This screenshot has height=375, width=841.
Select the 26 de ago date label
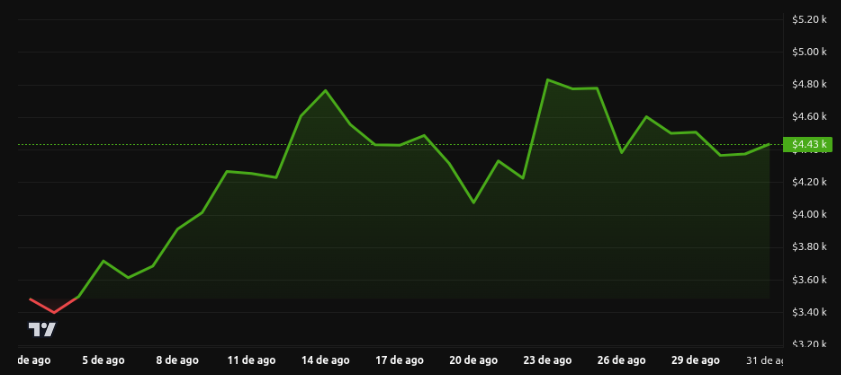coord(621,360)
